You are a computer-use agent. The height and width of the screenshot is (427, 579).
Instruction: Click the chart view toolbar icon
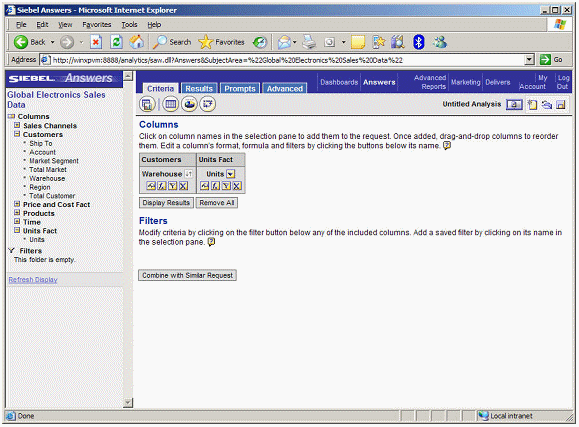(x=189, y=105)
